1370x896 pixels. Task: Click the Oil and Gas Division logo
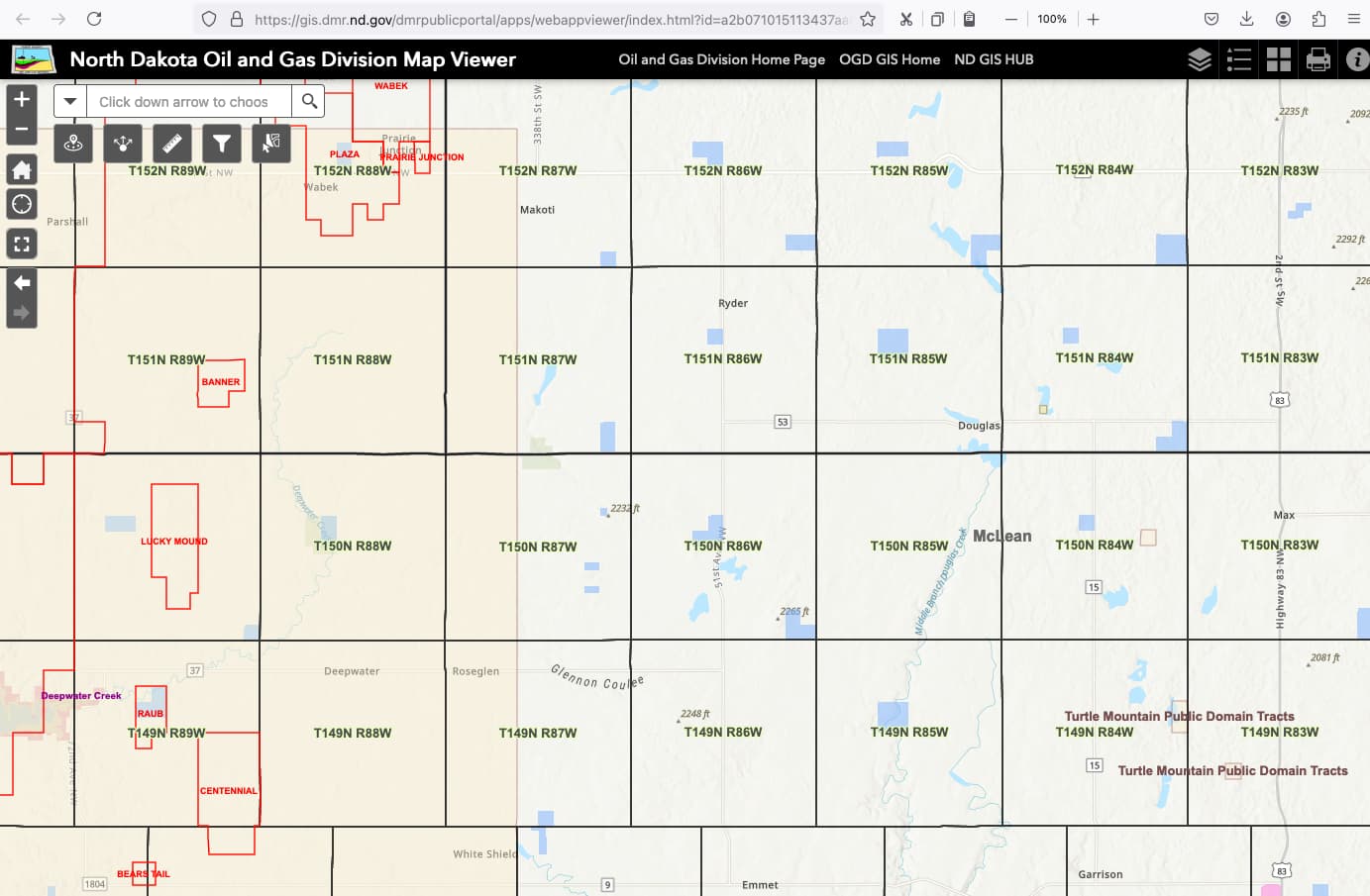click(34, 59)
